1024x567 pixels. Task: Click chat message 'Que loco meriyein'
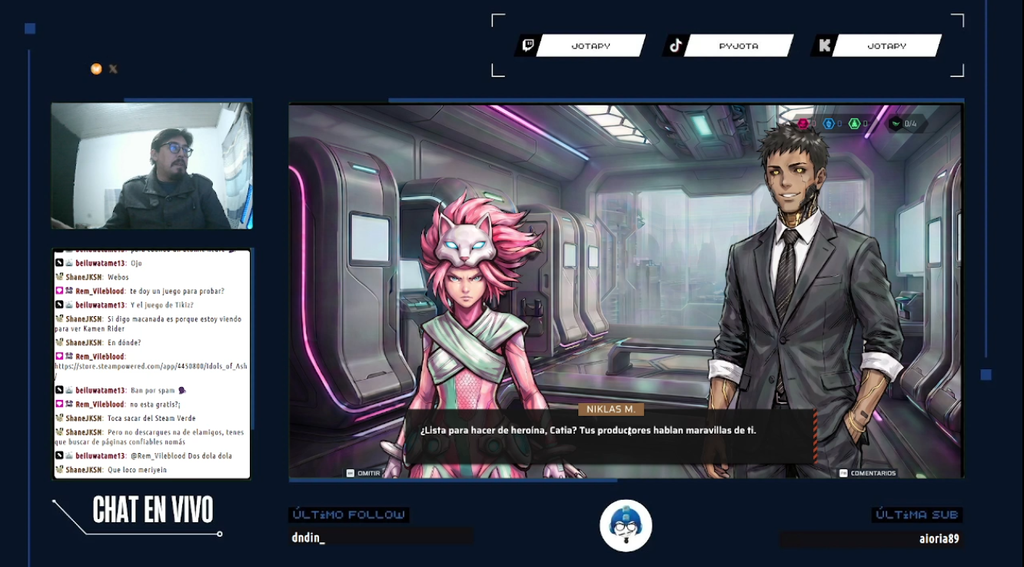pyautogui.click(x=137, y=470)
